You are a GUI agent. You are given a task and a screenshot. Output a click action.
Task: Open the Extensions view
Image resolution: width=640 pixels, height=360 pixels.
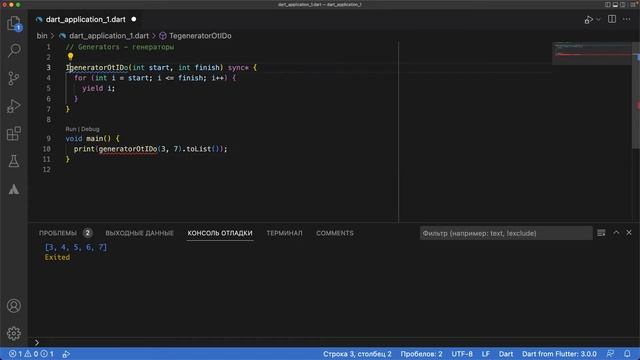click(x=14, y=133)
